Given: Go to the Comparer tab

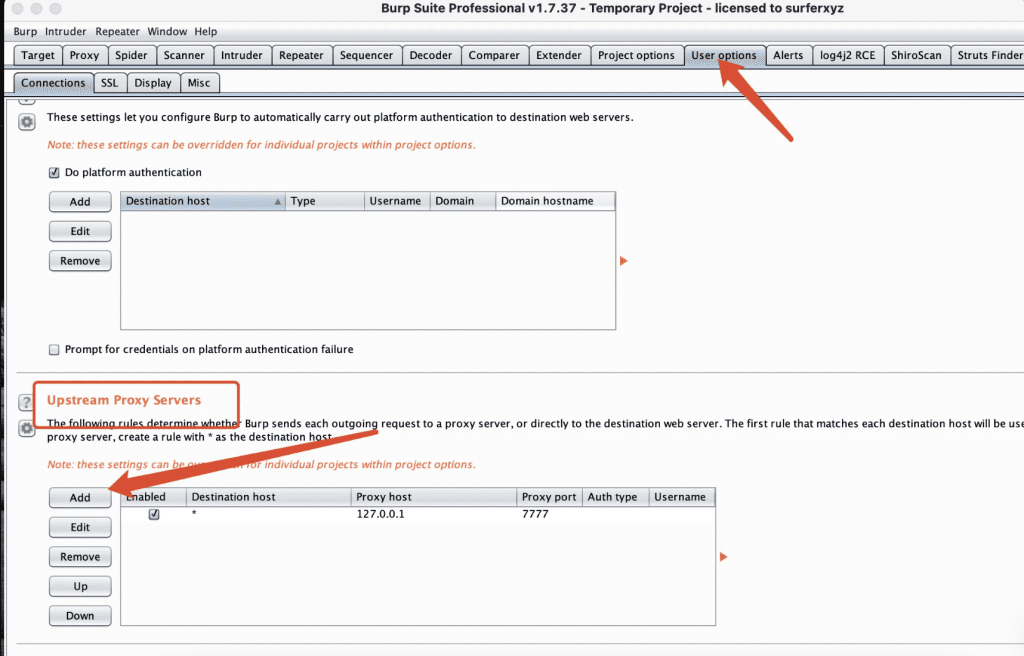Looking at the screenshot, I should coord(494,56).
